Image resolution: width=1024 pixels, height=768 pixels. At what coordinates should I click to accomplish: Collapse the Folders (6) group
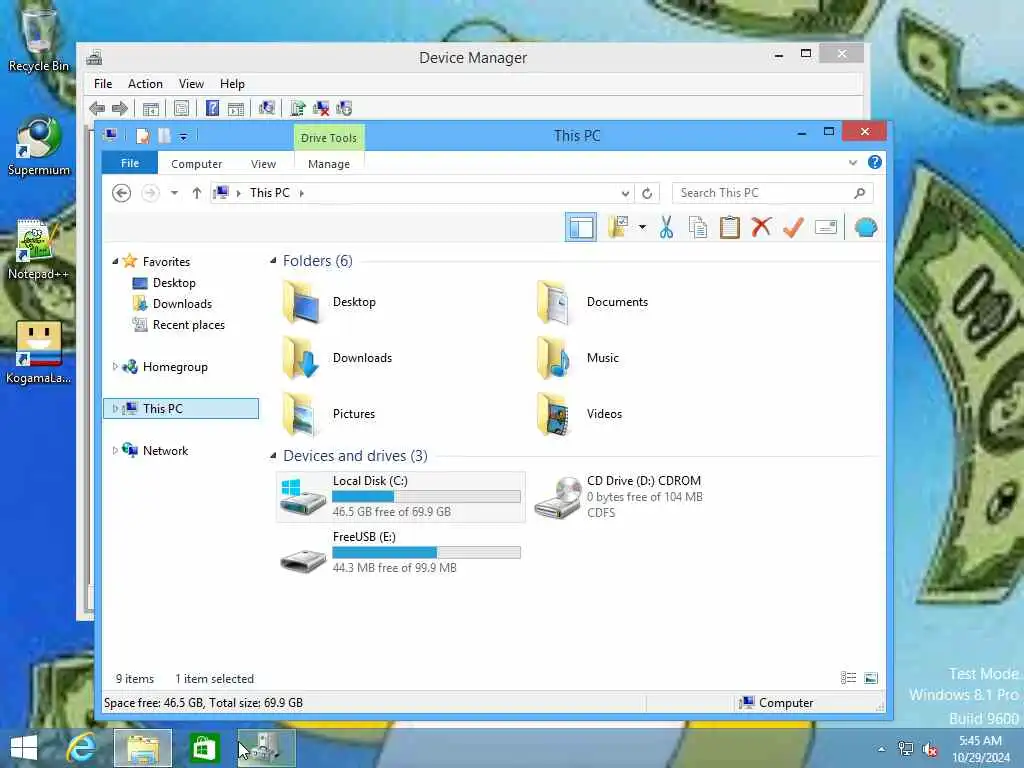(273, 261)
